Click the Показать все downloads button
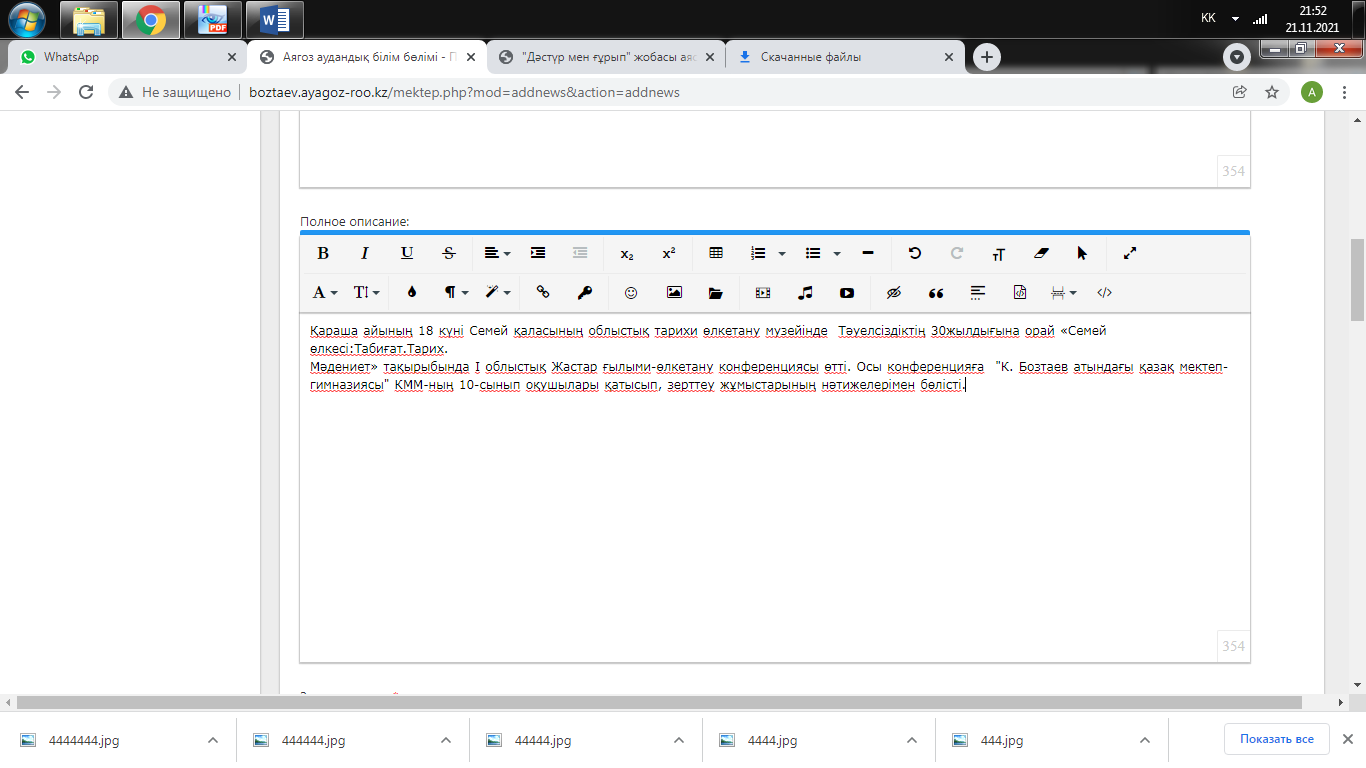 1276,739
